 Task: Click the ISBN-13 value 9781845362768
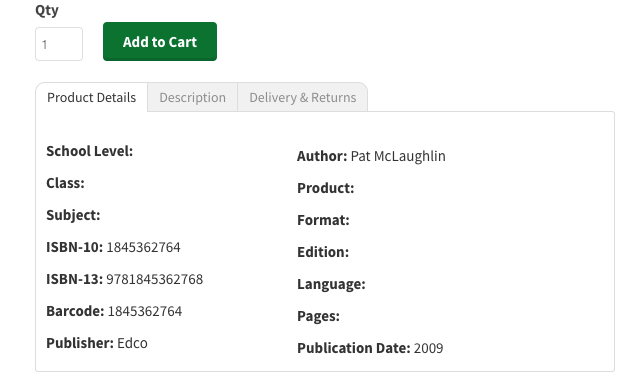click(x=154, y=279)
